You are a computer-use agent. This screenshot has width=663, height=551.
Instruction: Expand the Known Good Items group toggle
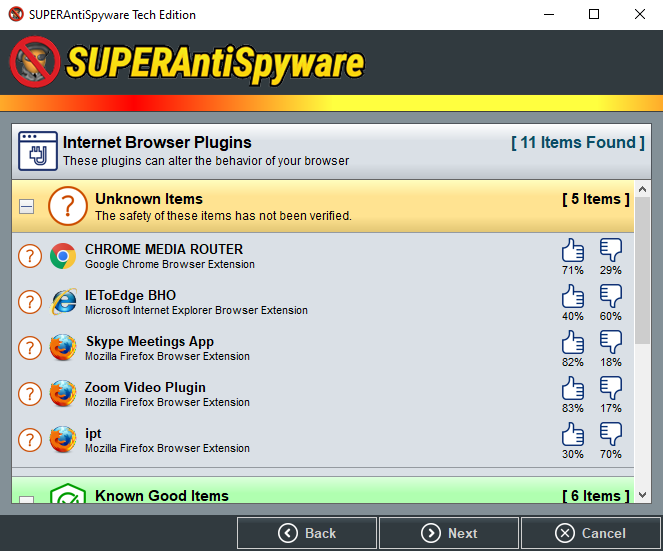27,500
